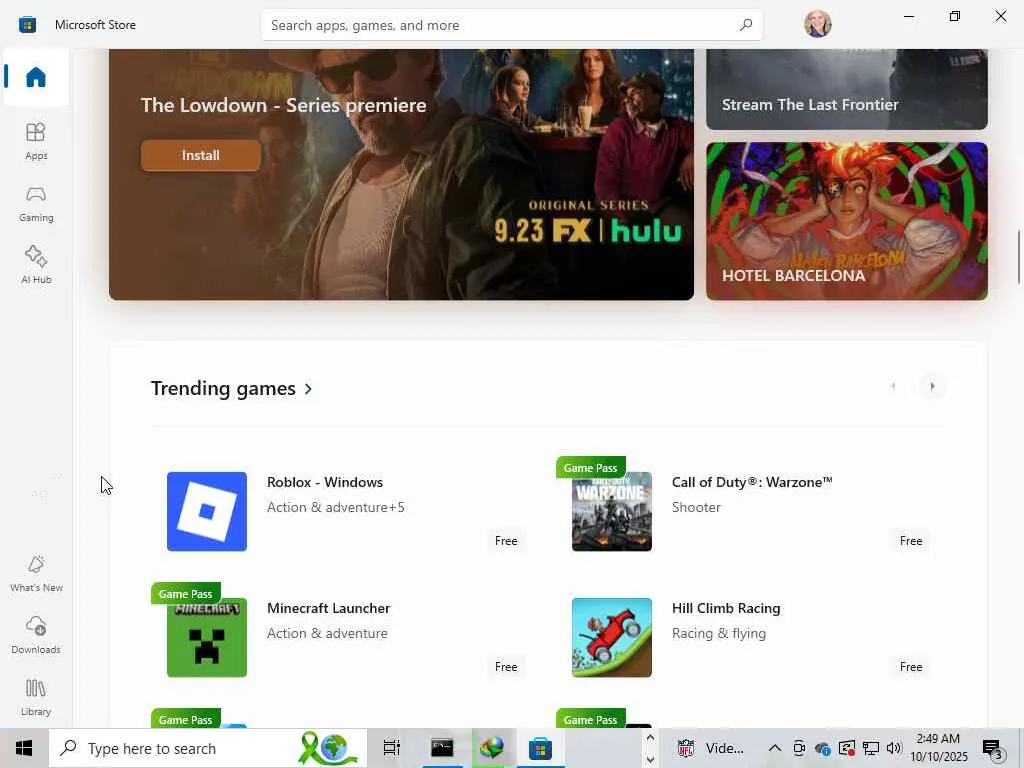Open Hill Climb Racing title

tap(726, 608)
